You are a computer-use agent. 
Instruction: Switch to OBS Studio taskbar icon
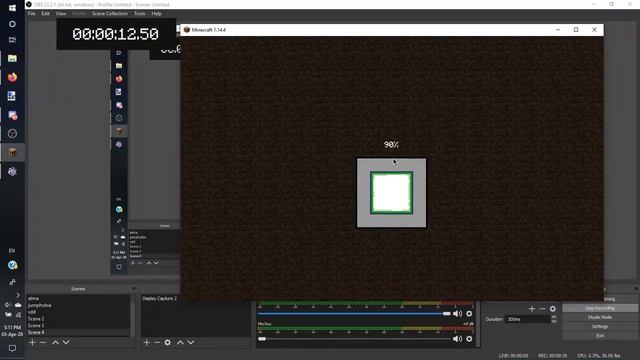[x=12, y=133]
